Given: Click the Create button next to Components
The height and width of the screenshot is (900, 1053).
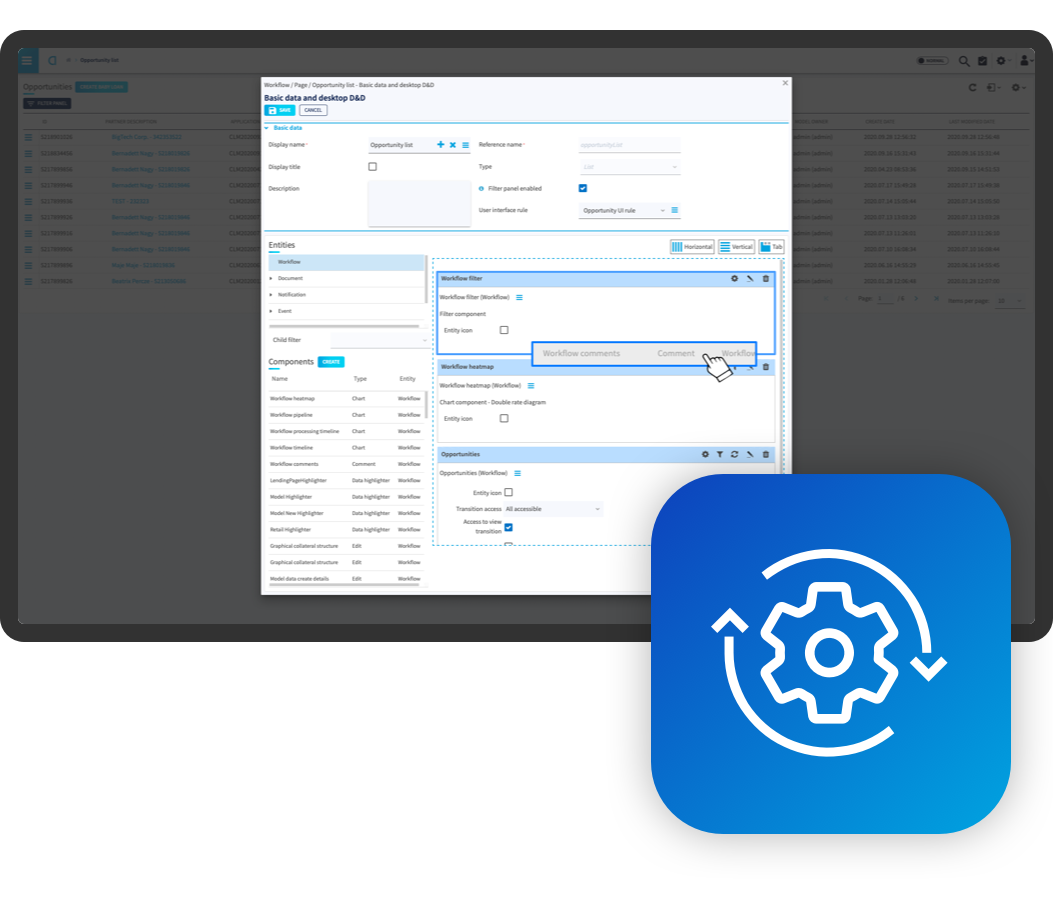Looking at the screenshot, I should point(331,362).
